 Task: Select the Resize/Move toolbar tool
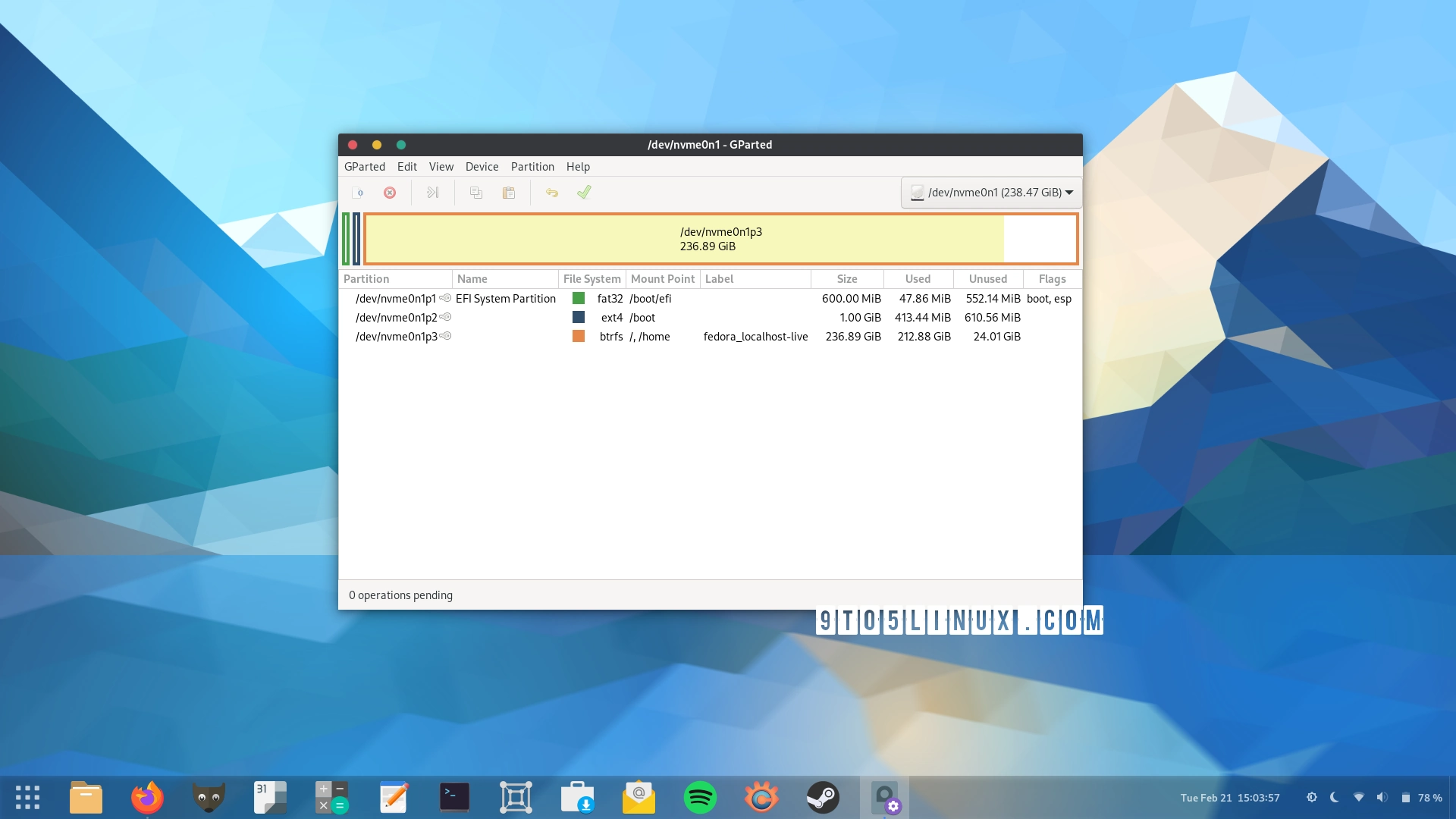(x=432, y=193)
